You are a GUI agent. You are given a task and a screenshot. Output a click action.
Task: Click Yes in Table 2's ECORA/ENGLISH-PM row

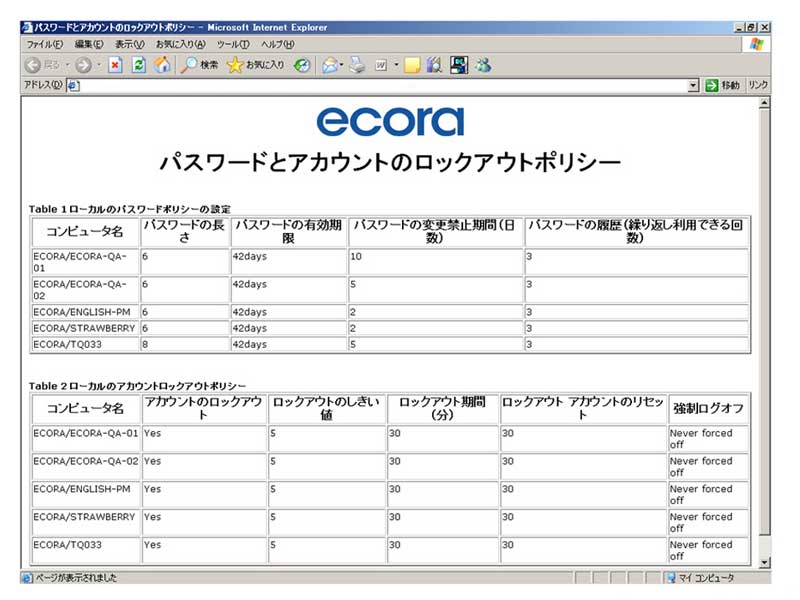(152, 489)
